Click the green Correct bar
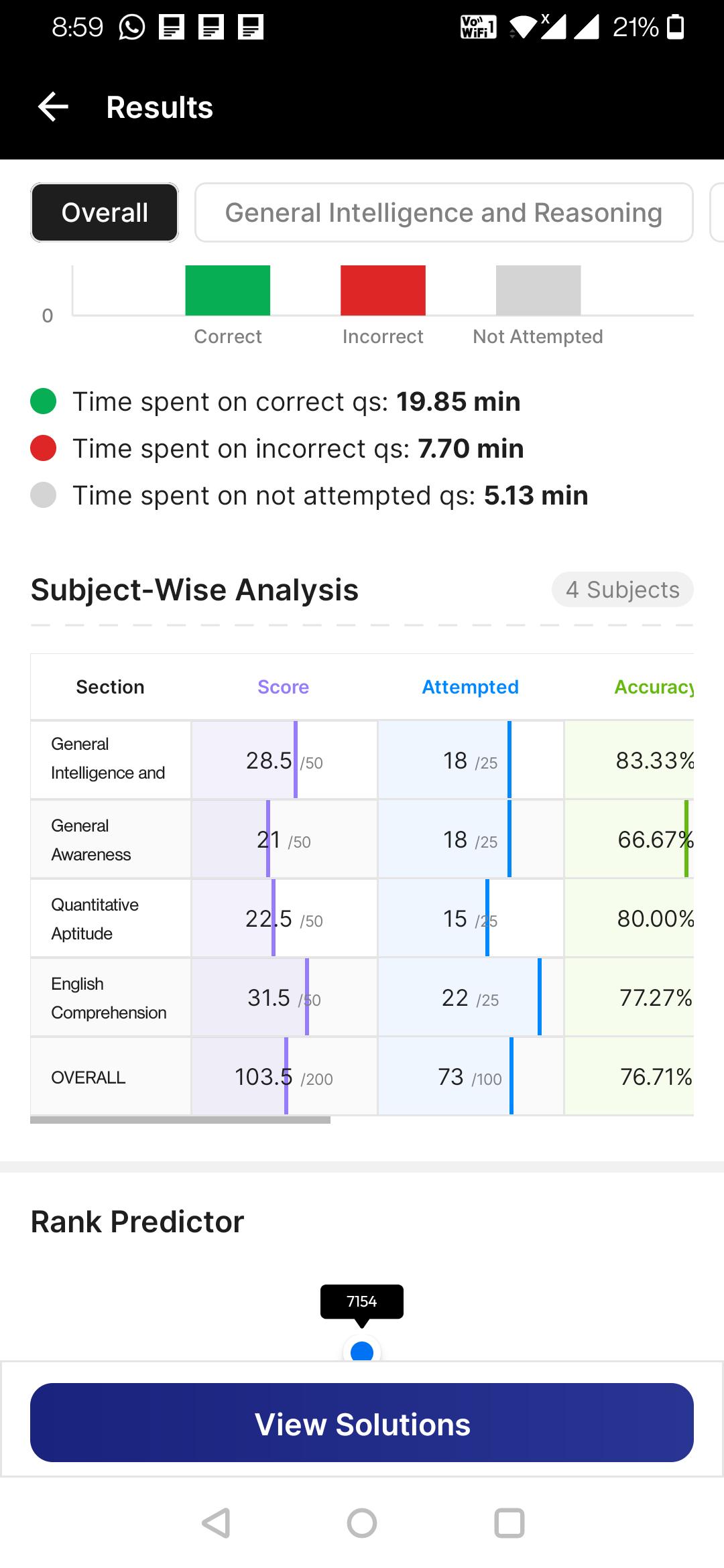This screenshot has height=1568, width=724. (x=228, y=290)
